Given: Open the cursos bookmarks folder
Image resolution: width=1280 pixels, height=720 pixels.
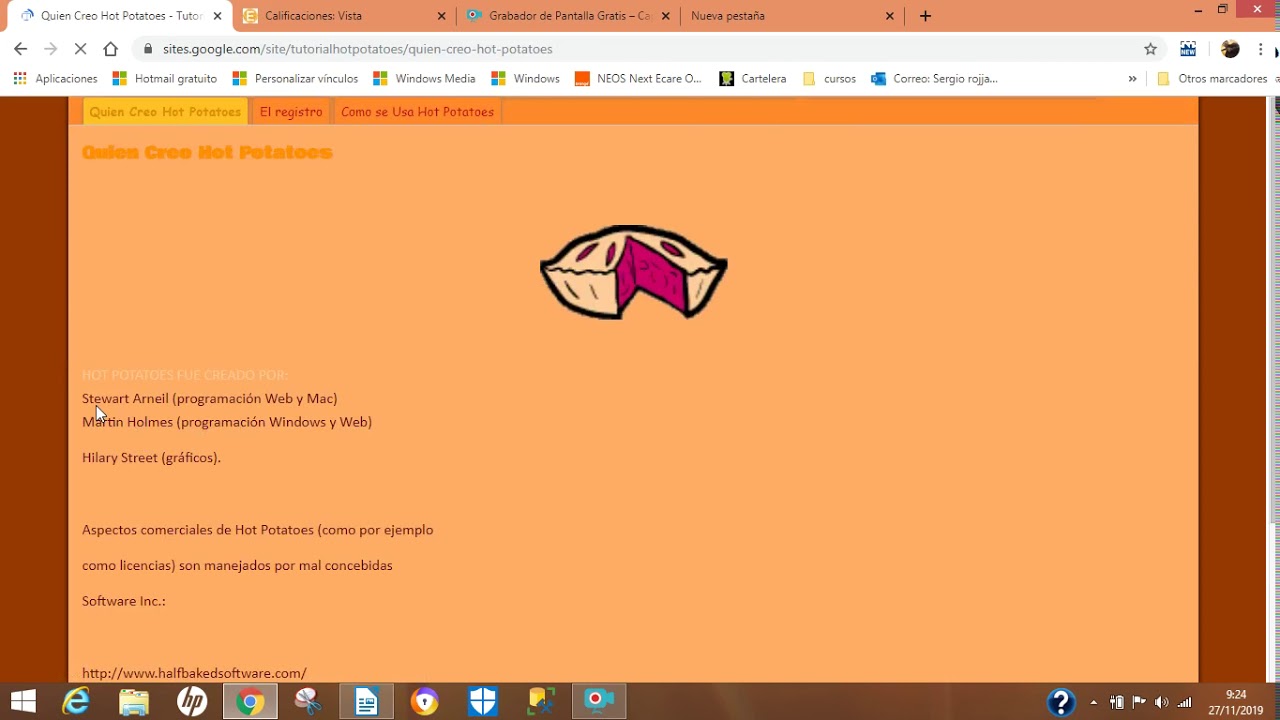Looking at the screenshot, I should tap(830, 79).
